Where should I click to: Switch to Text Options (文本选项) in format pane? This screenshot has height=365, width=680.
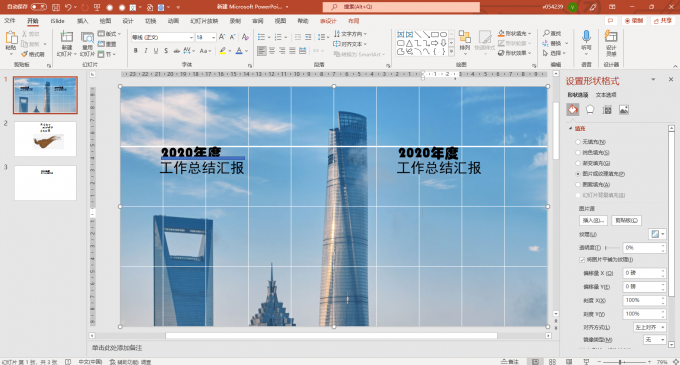tap(606, 95)
